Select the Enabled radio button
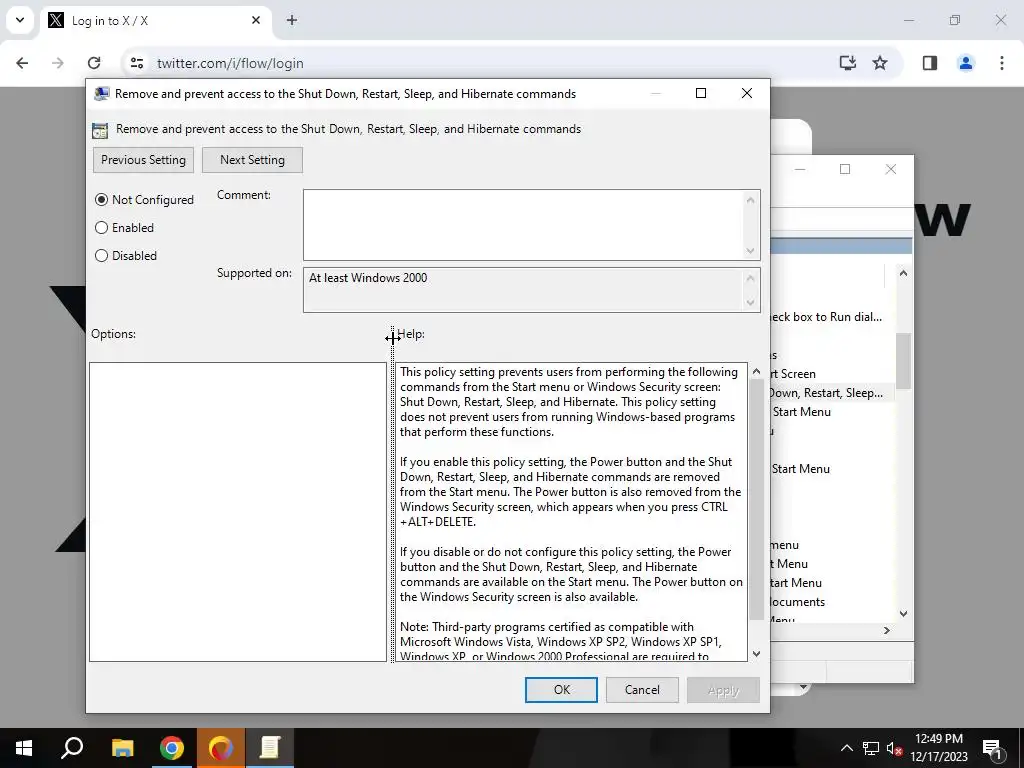1024x768 pixels. (x=124, y=228)
